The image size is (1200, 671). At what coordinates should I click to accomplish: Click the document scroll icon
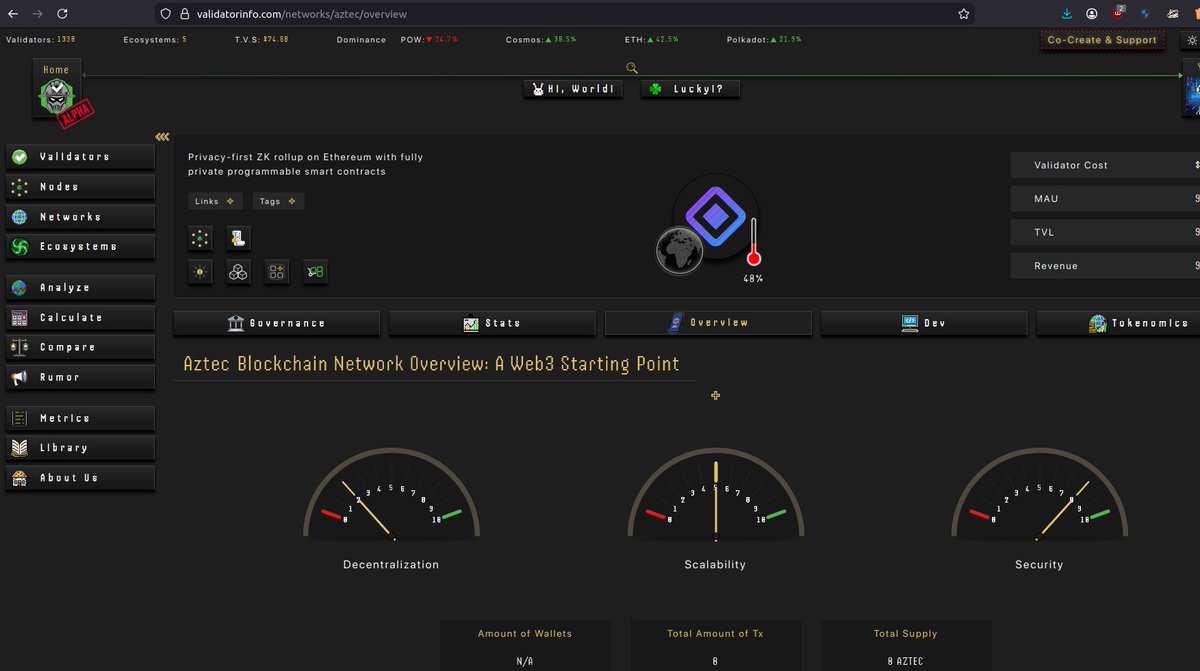coord(238,238)
